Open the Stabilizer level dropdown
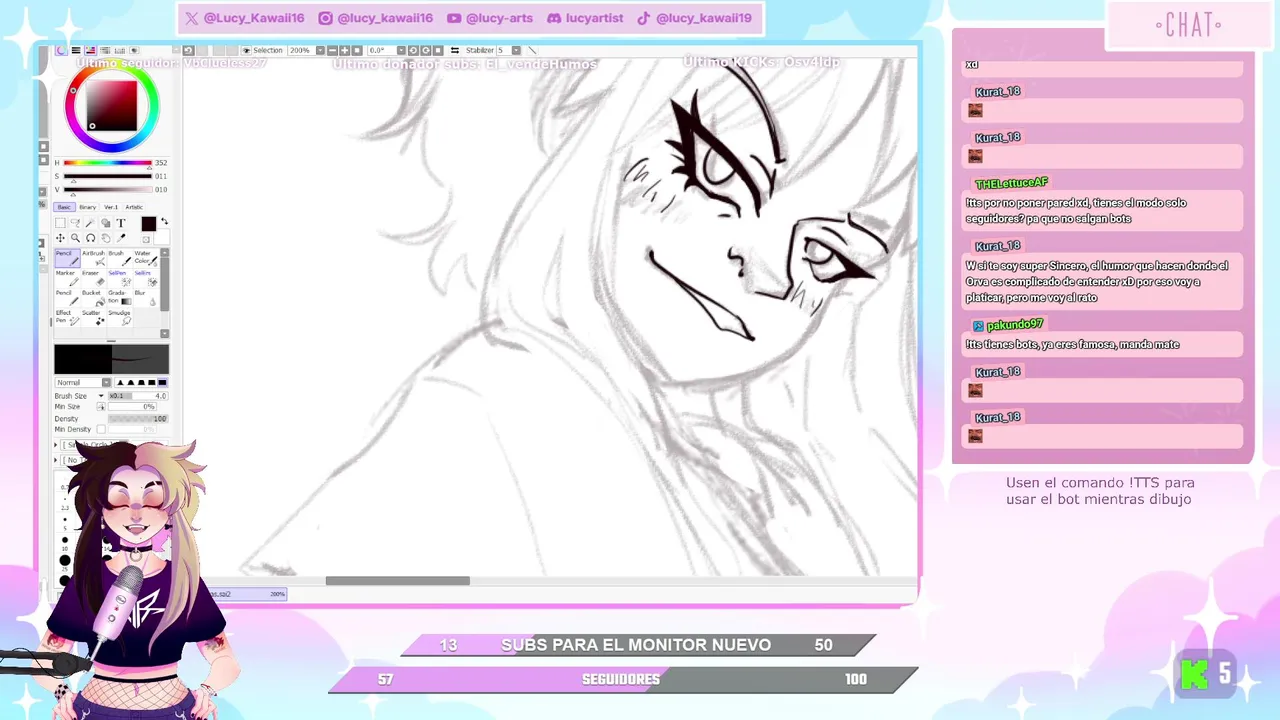Screen dimensions: 1280x720 (516, 50)
